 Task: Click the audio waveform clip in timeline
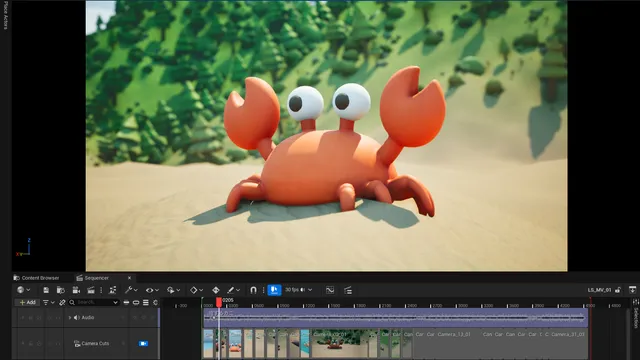395,318
